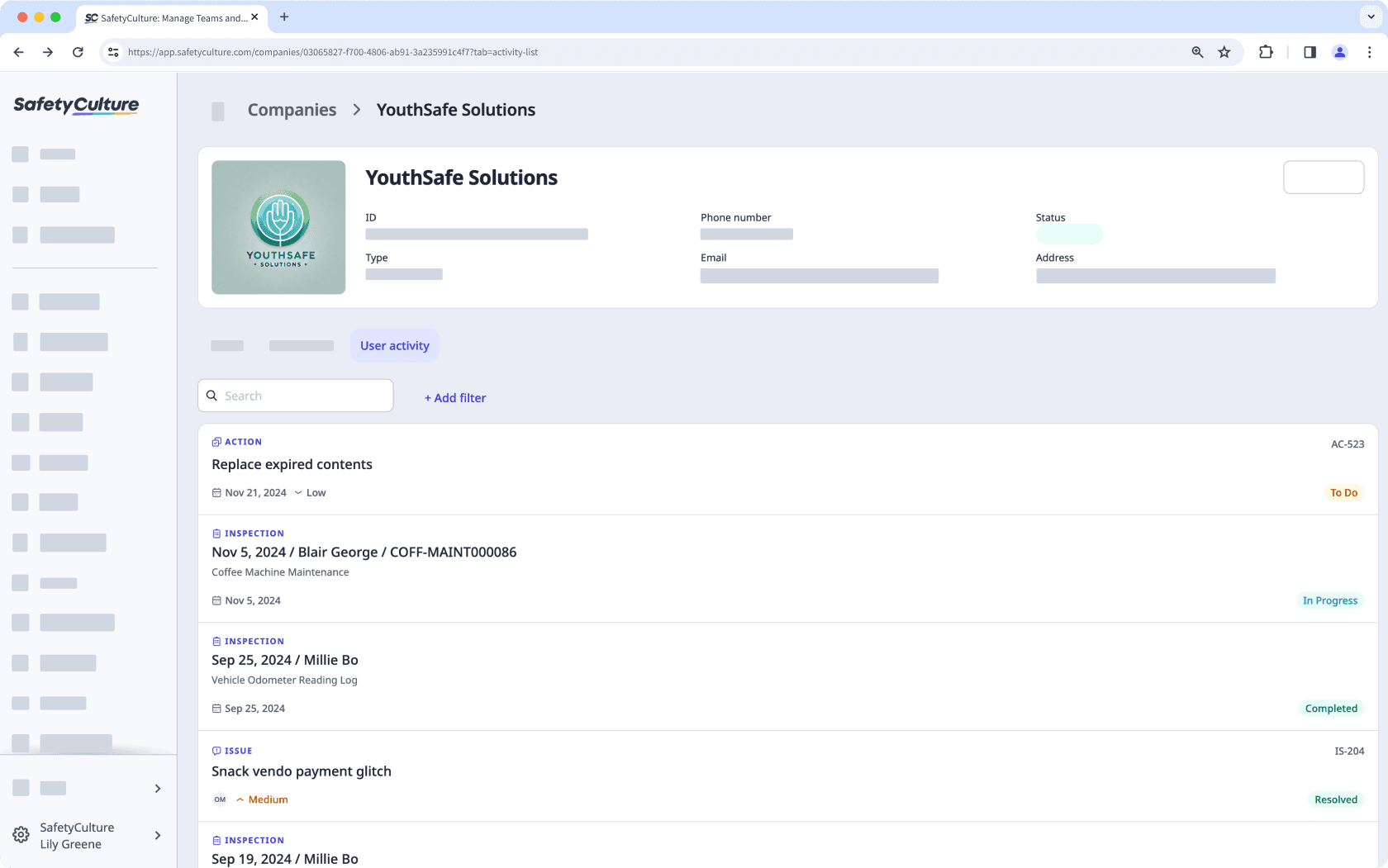1388x868 pixels.
Task: View site information icon in address bar
Action: 113,52
